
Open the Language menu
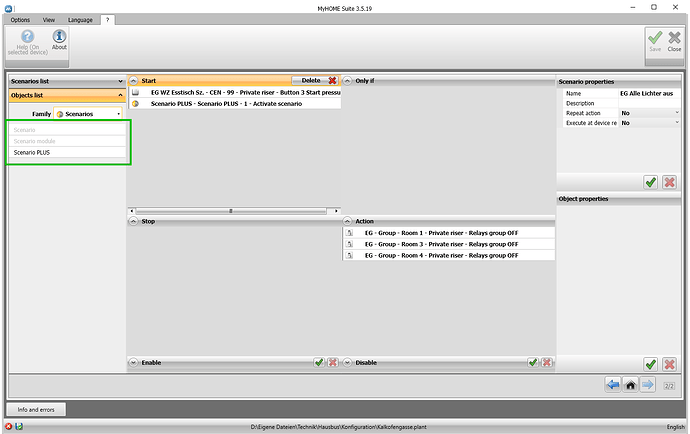(80, 20)
